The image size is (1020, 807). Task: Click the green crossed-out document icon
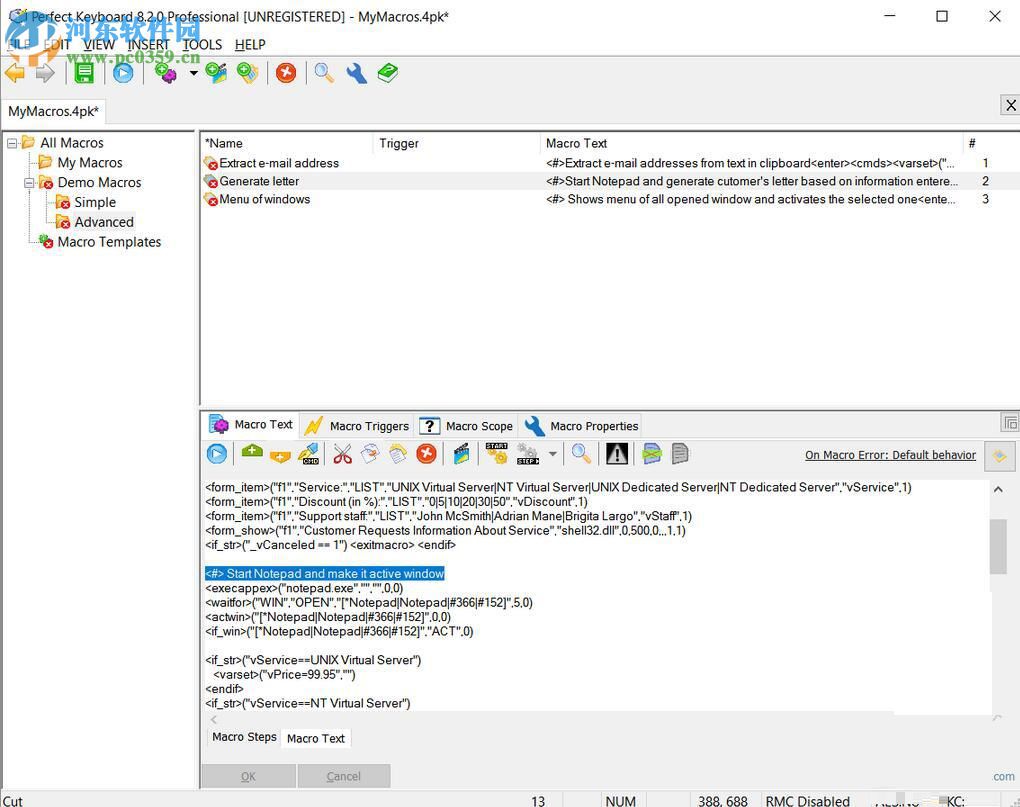click(652, 453)
